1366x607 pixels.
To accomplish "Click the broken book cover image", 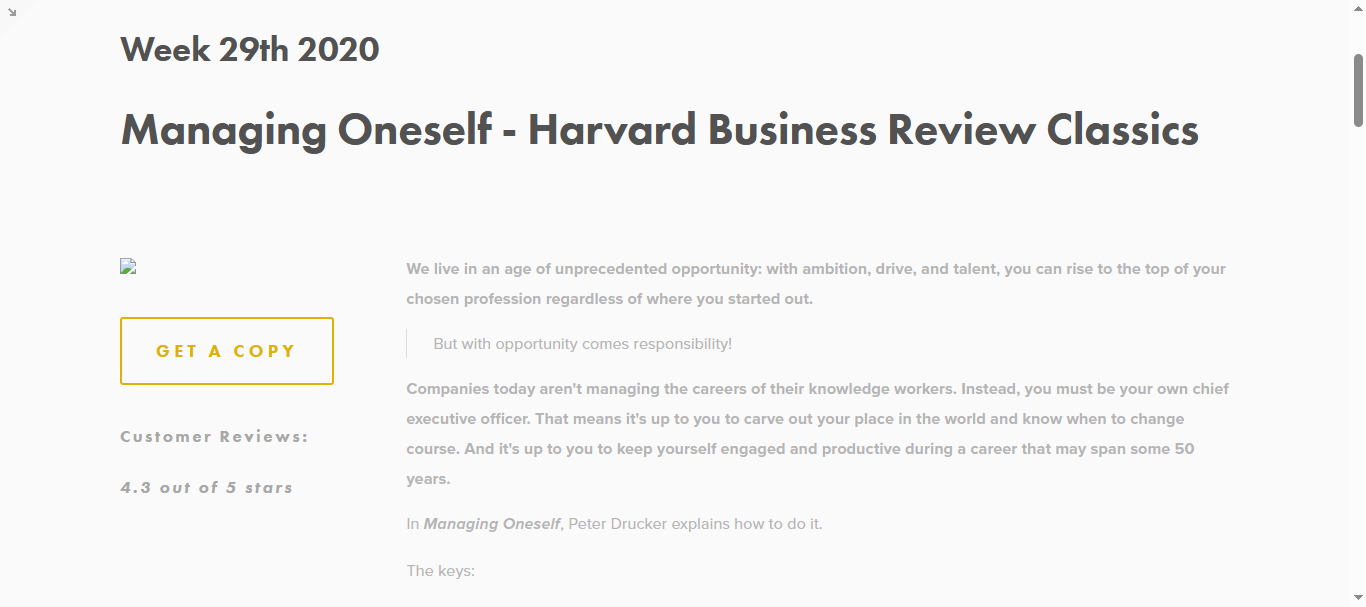I will 128,266.
